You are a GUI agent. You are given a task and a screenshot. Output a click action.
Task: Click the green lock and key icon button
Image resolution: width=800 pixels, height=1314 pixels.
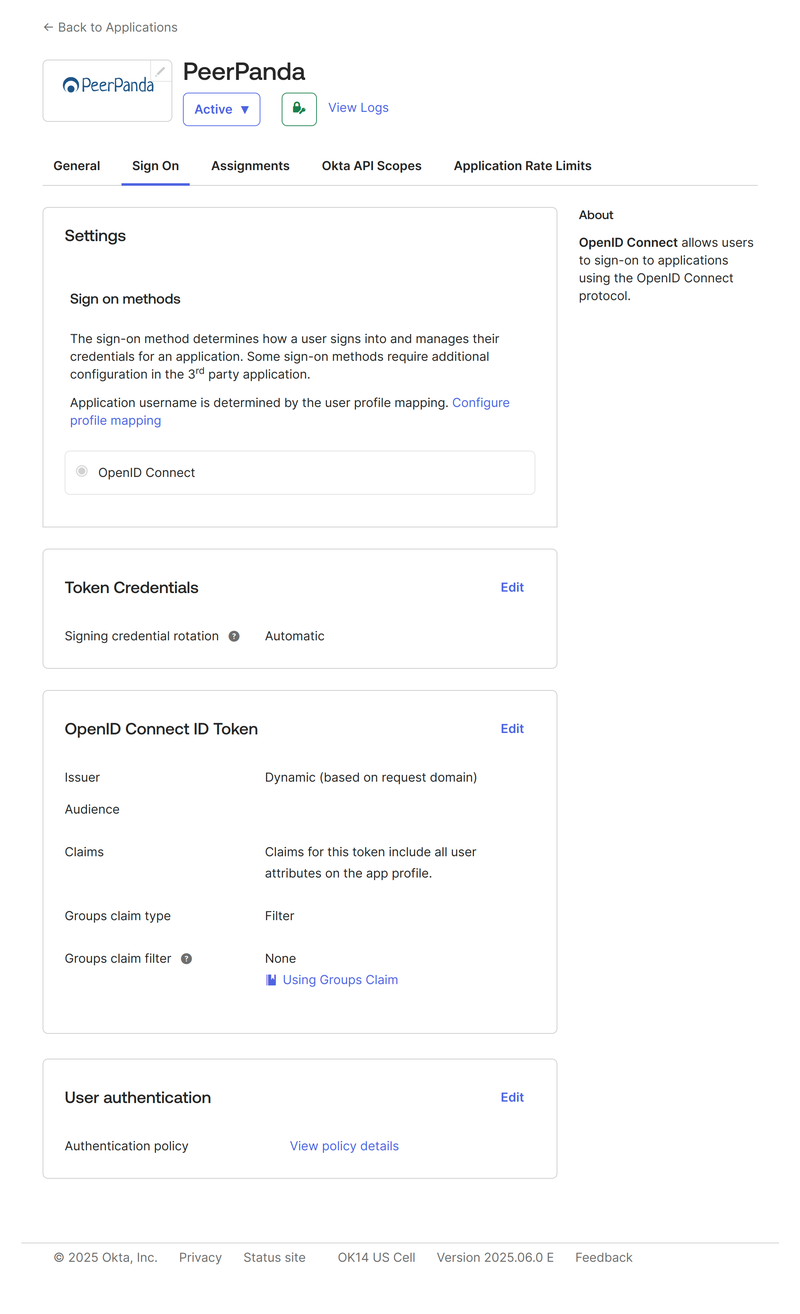299,109
